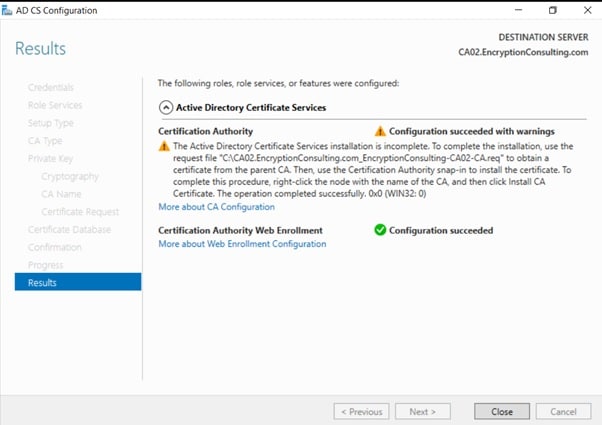
Task: Click the warning triangle before the installation message
Action: click(x=165, y=146)
